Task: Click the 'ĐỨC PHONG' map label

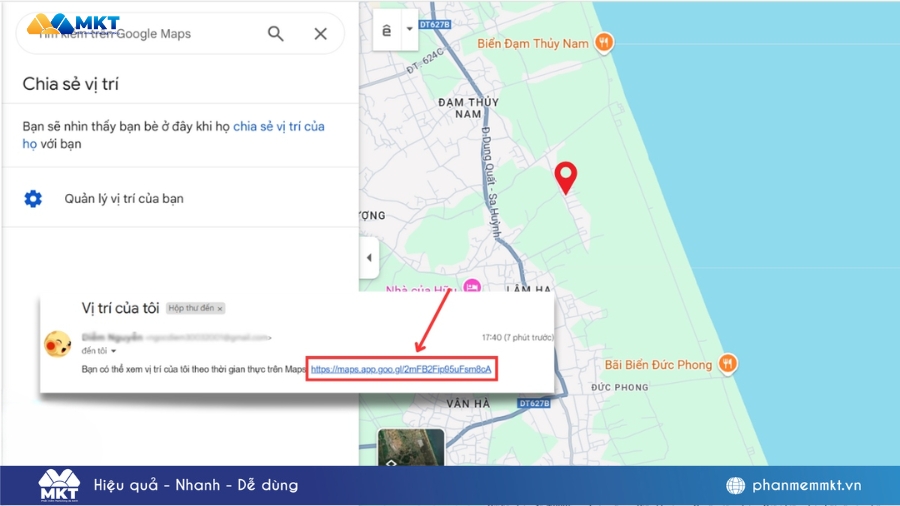Action: pos(620,387)
